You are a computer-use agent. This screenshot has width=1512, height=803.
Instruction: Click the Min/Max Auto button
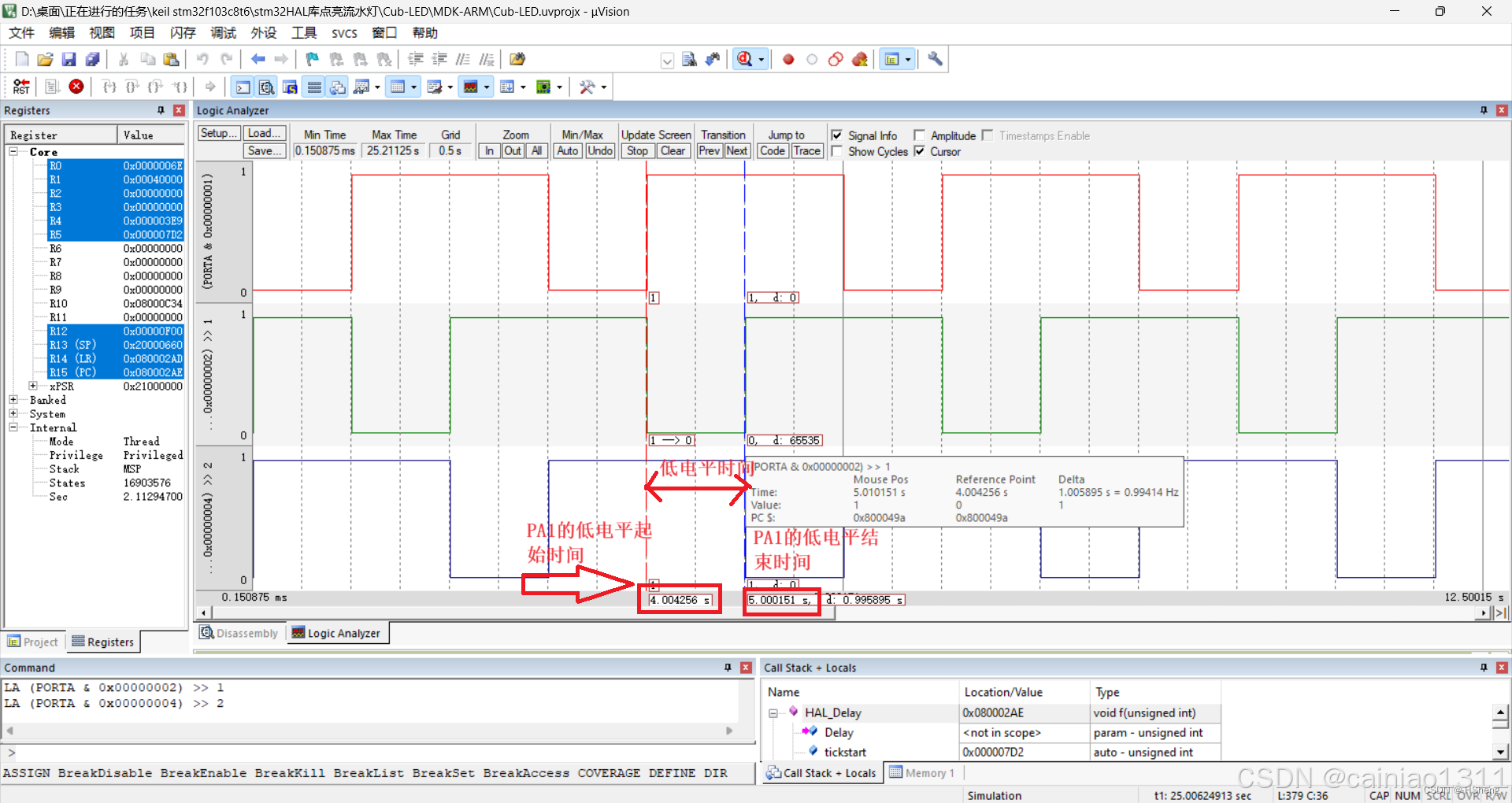point(568,150)
